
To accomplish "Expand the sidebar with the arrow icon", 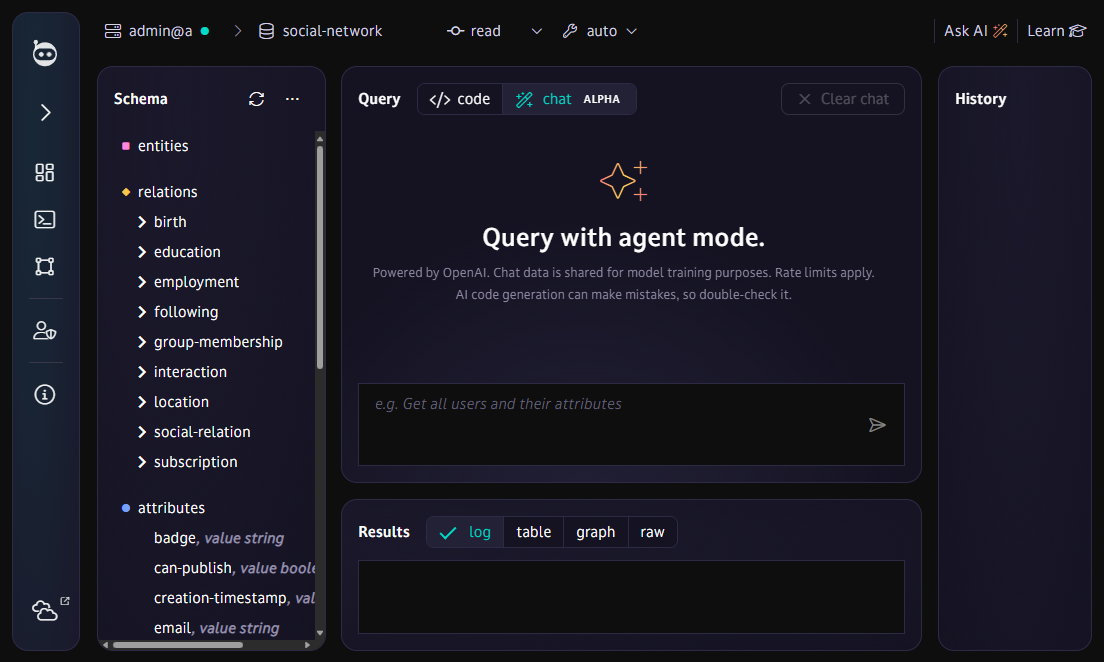I will [x=45, y=113].
